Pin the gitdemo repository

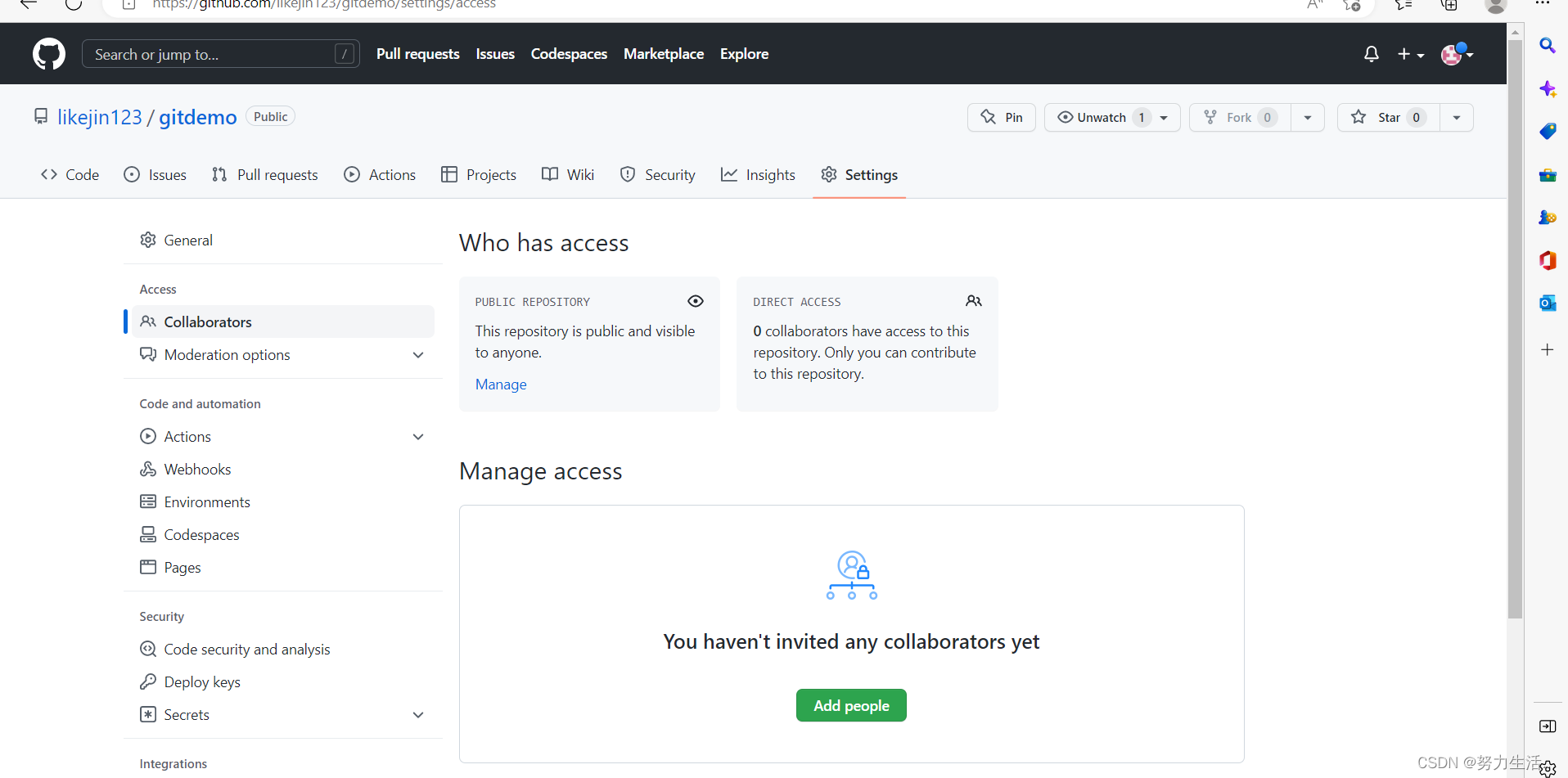(1002, 118)
